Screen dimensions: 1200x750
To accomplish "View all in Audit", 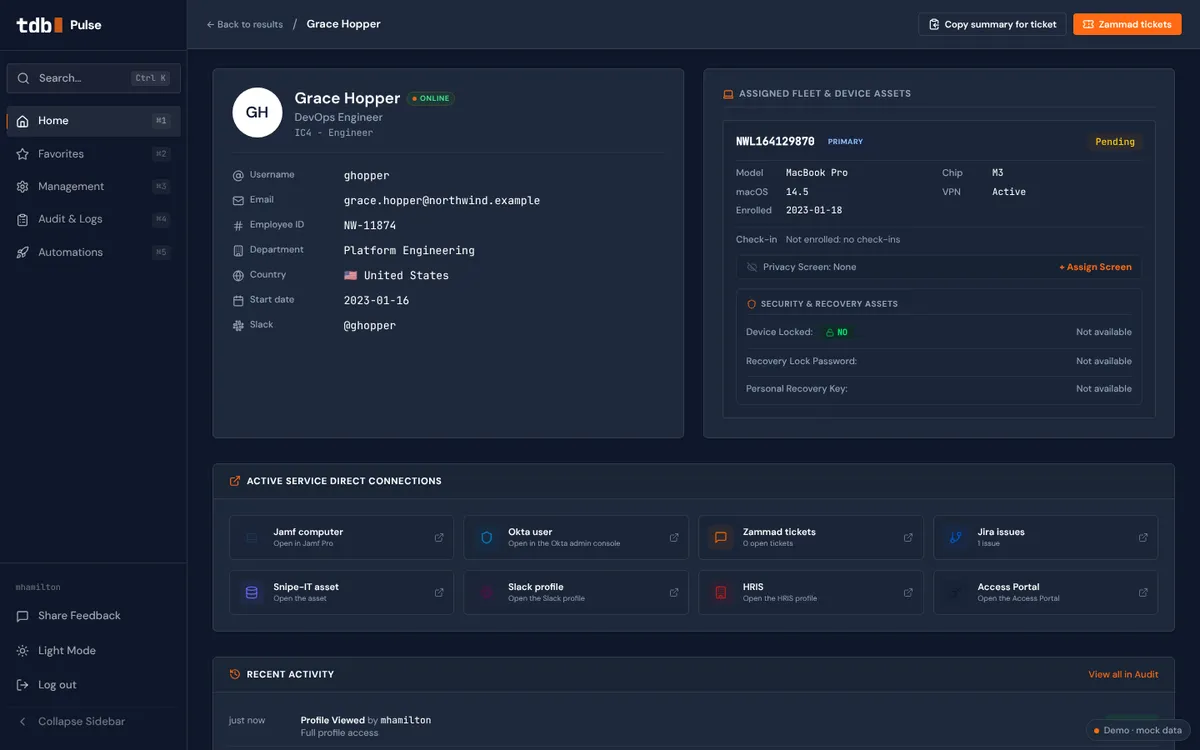I will coord(1123,675).
